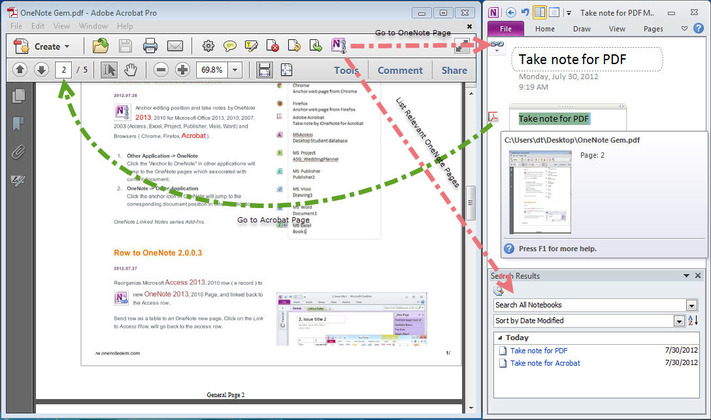Open Take note for PDF search result
This screenshot has height=420, width=711.
(539, 351)
